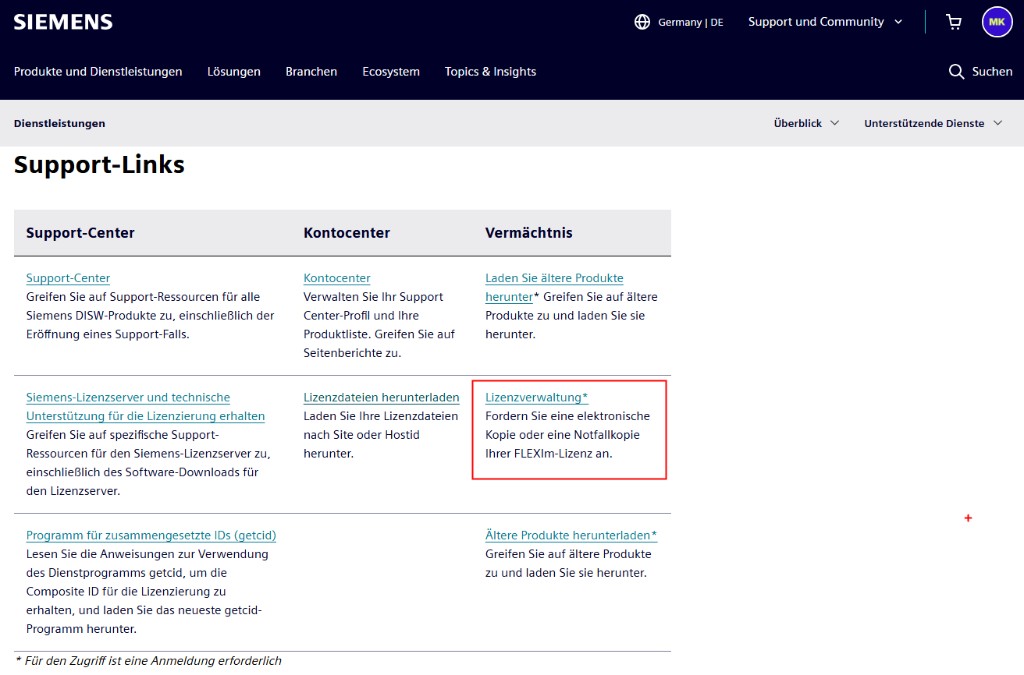This screenshot has height=675, width=1024.
Task: Open the shopping cart
Action: pos(953,22)
